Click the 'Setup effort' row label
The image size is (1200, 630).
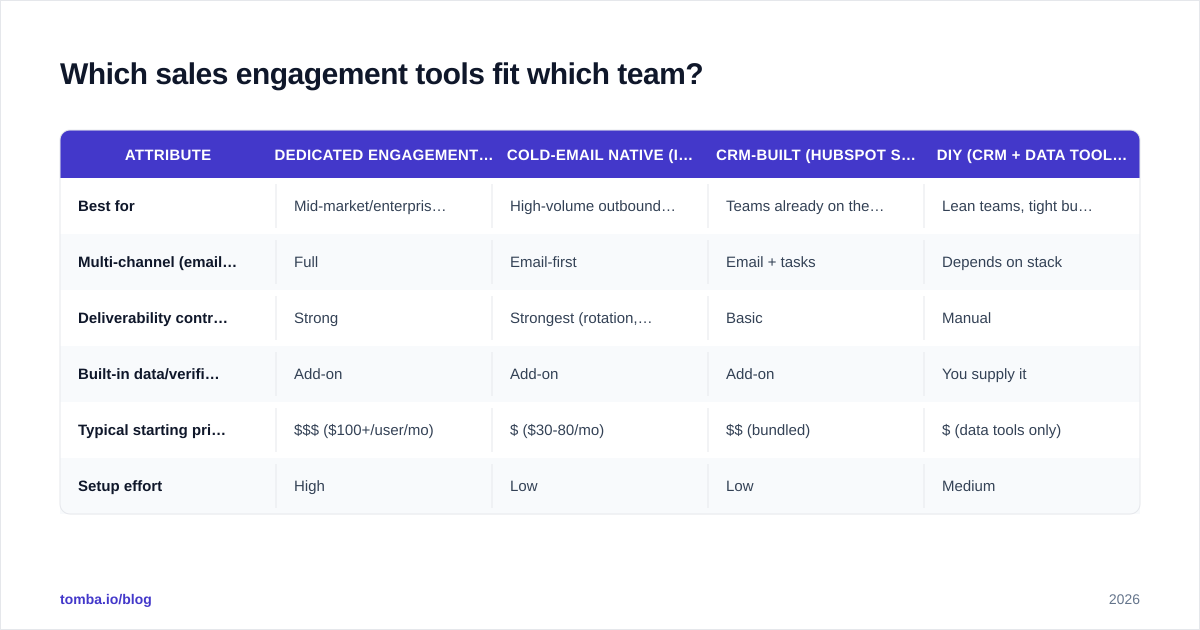pos(120,486)
